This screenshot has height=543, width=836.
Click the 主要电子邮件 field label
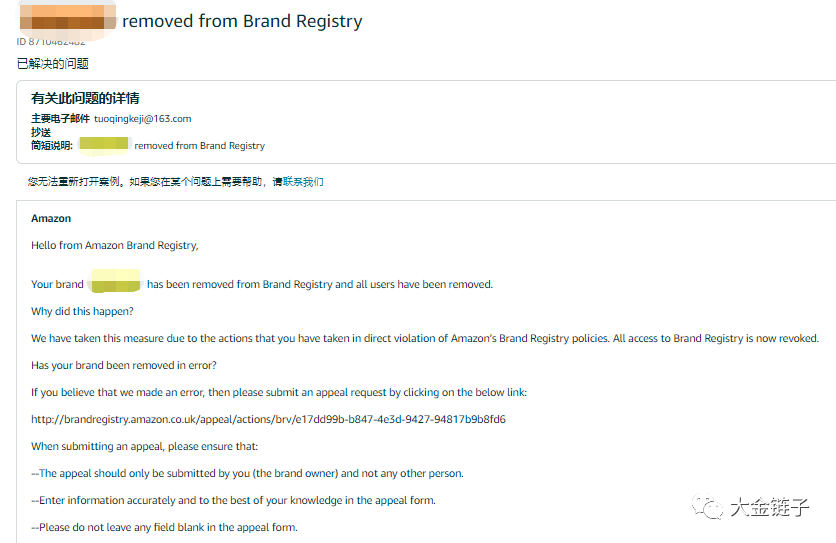pyautogui.click(x=60, y=118)
